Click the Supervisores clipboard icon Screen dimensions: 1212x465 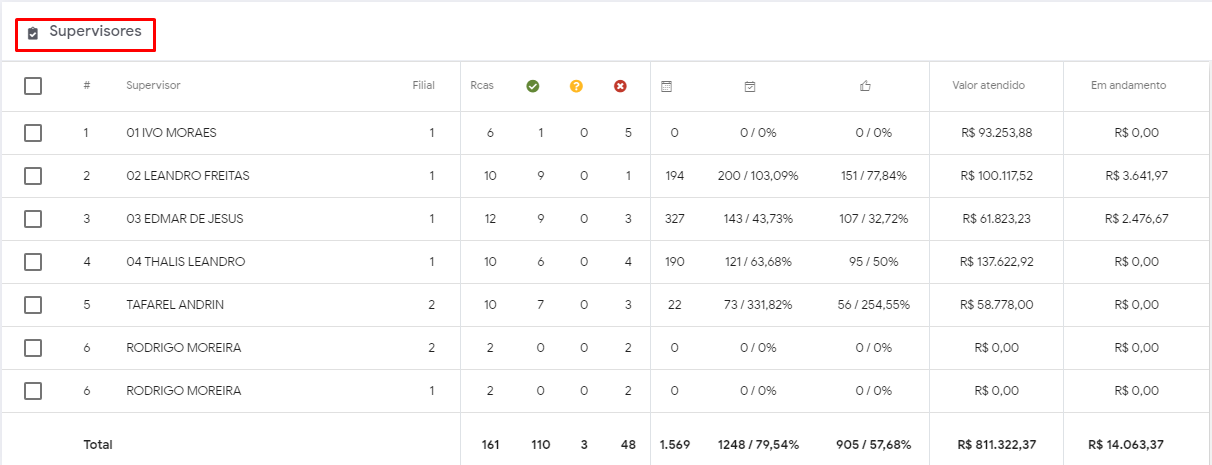pyautogui.click(x=33, y=34)
